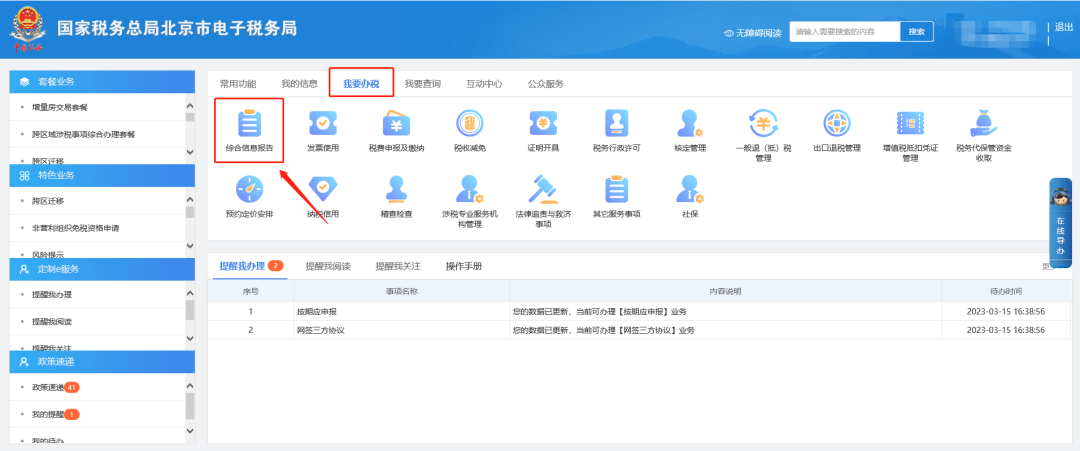The width and height of the screenshot is (1080, 451).
Task: Switch to 常用功能 tab
Action: click(x=238, y=84)
